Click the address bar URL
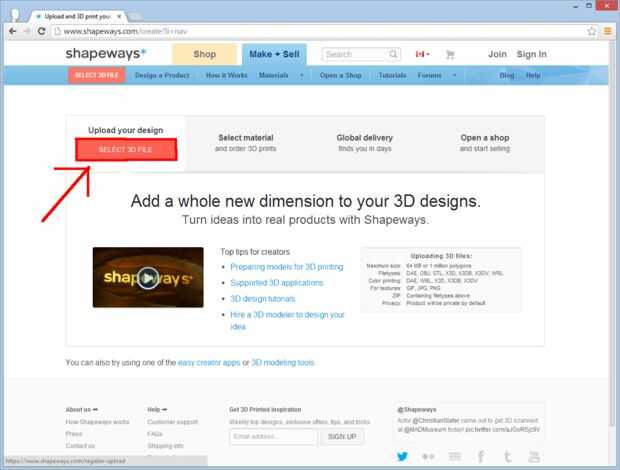Screen dimensions: 620x470 (x=125, y=31)
